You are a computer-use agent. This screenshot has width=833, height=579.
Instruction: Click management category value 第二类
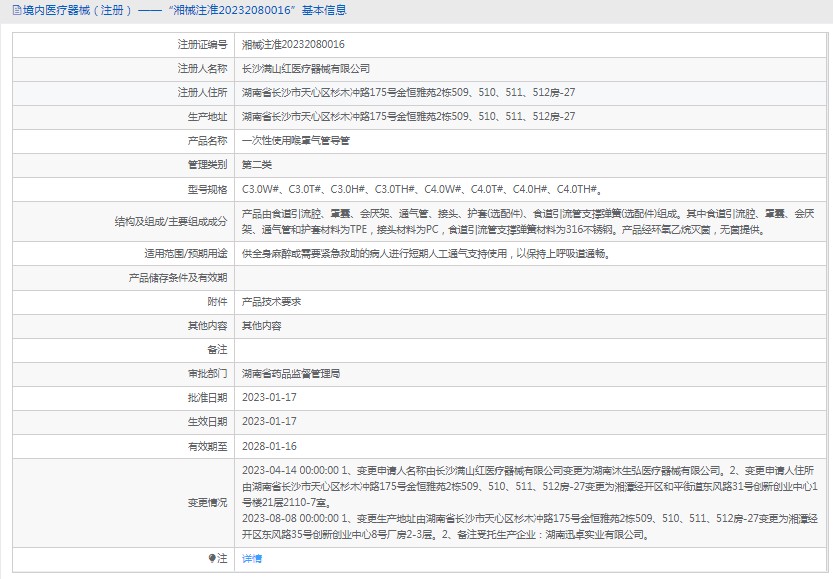[x=257, y=165]
